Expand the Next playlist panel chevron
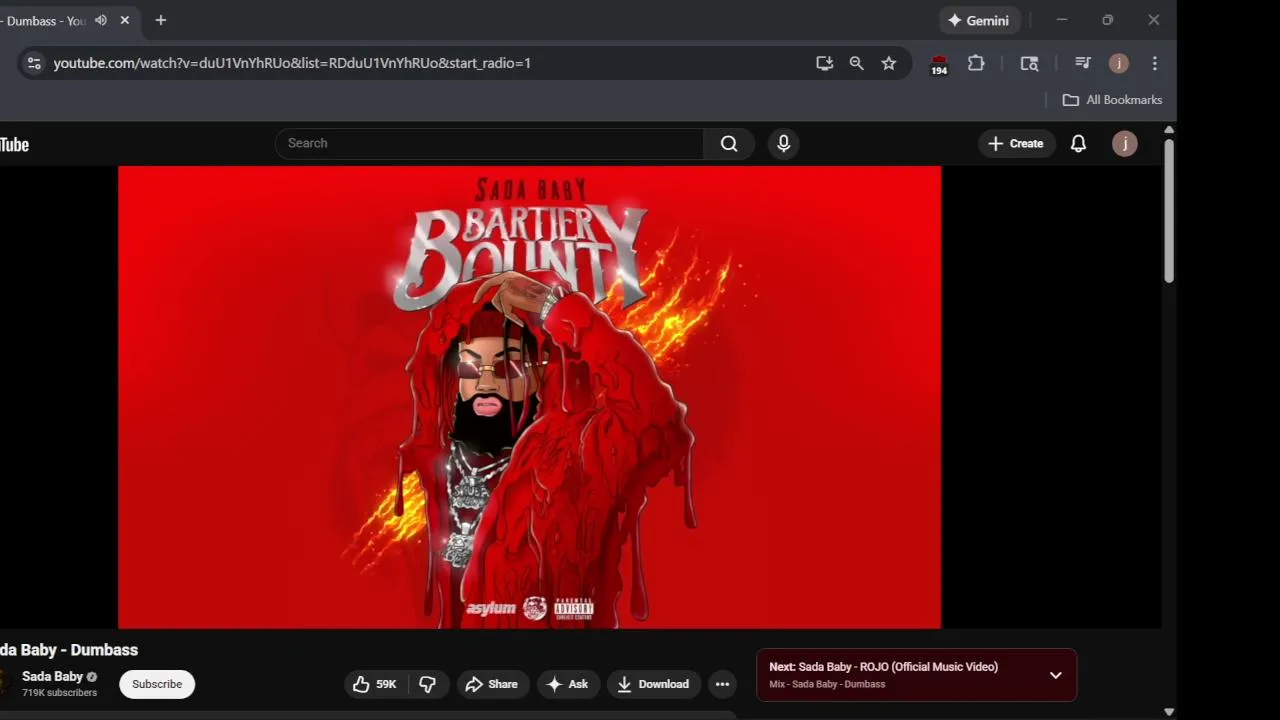This screenshot has width=1280, height=720. tap(1056, 675)
